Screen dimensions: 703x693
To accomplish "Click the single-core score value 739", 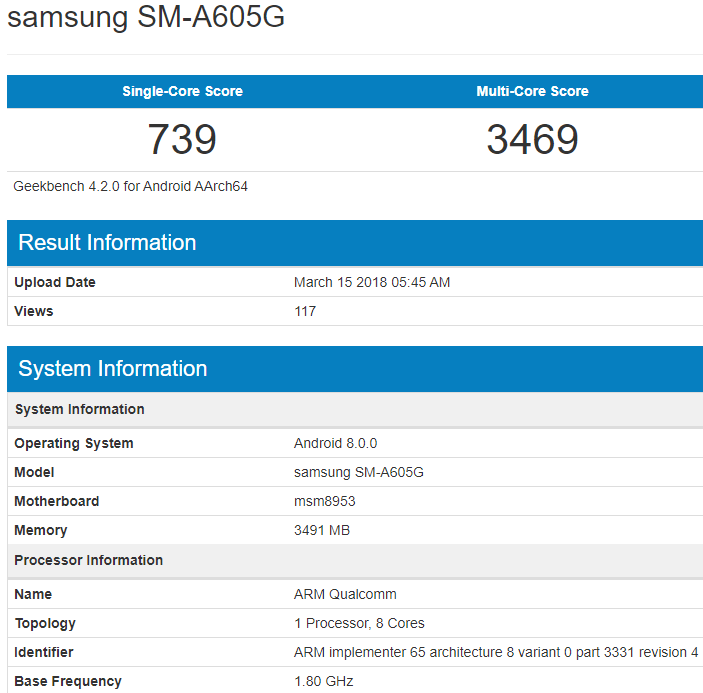I will (182, 139).
